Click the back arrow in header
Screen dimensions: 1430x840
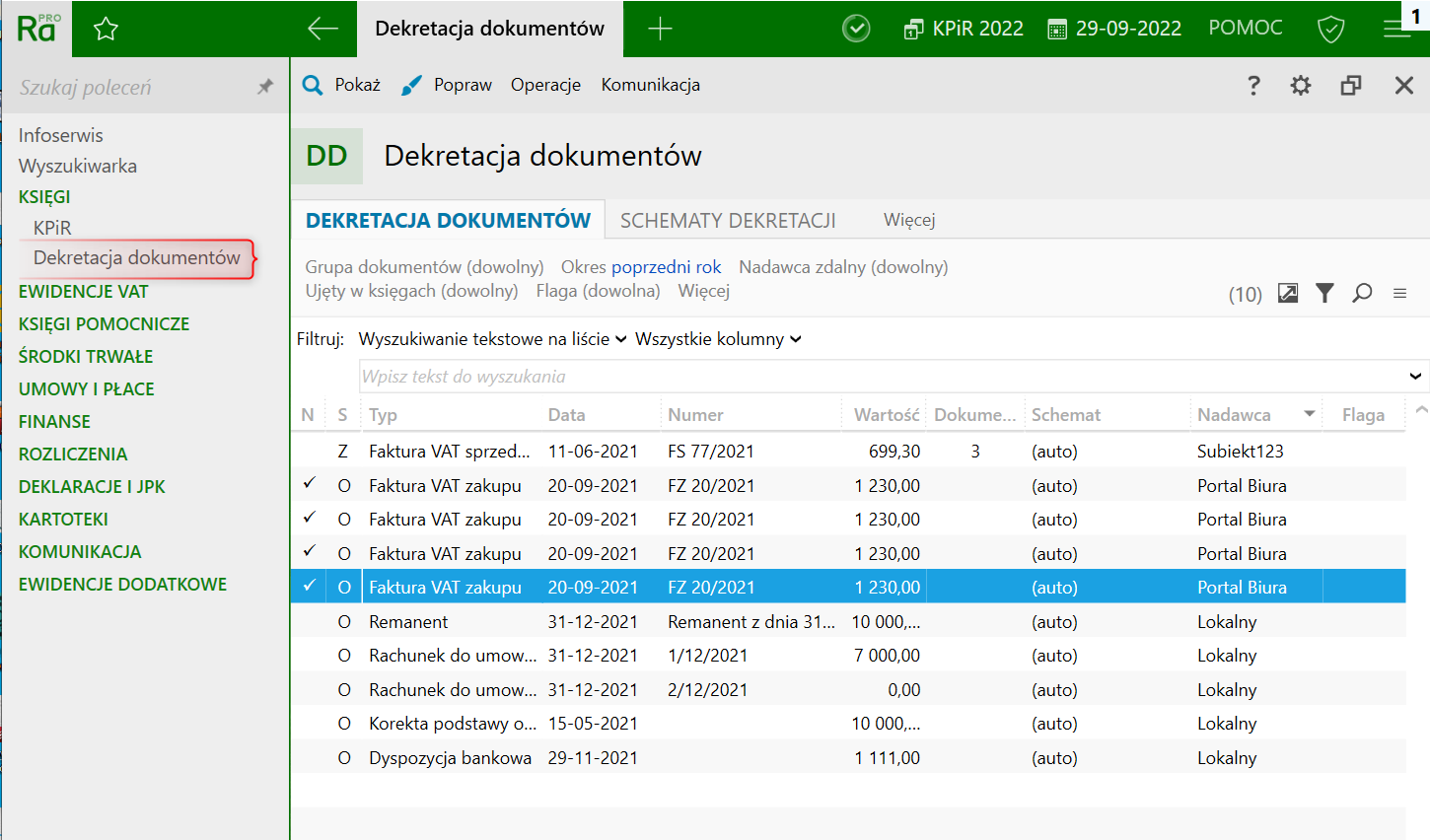pyautogui.click(x=322, y=29)
